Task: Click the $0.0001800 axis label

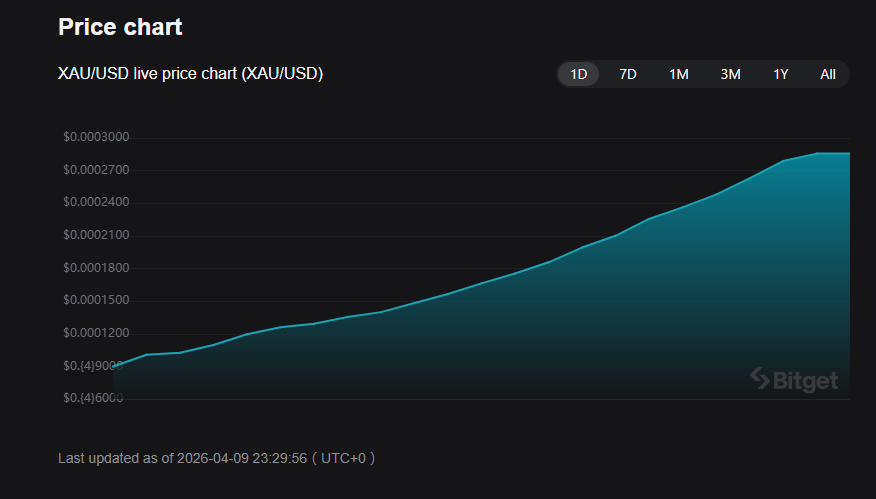Action: pyautogui.click(x=96, y=268)
